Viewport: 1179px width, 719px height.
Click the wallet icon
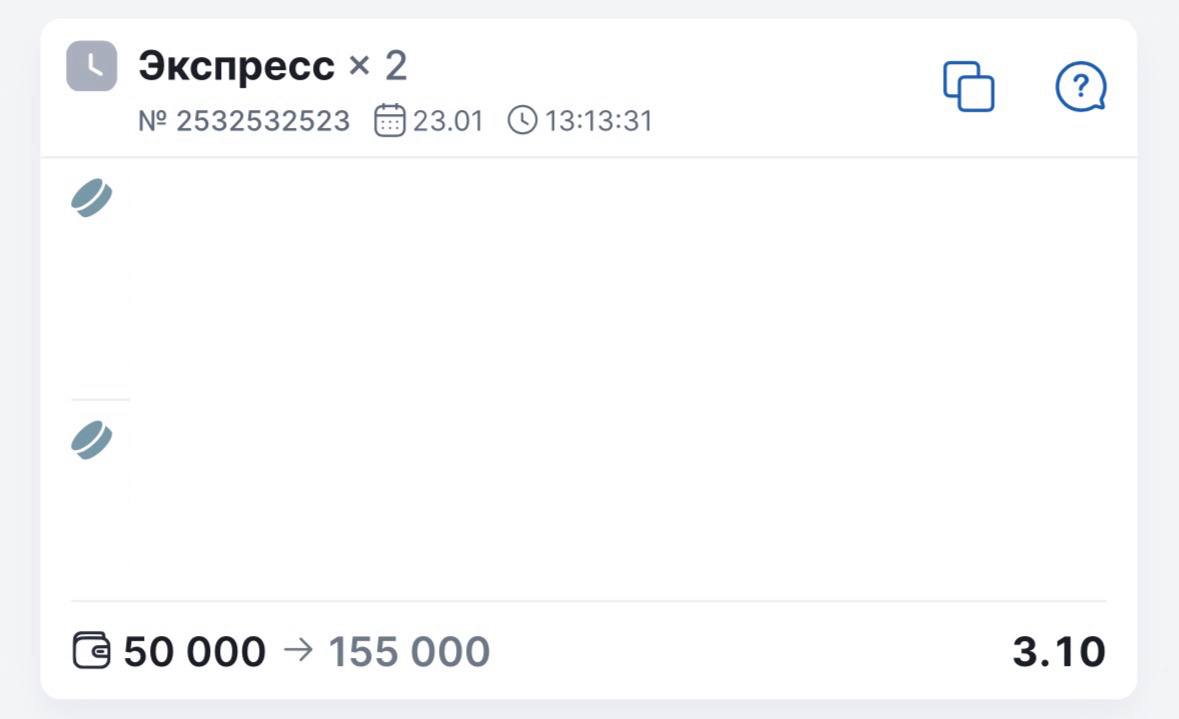coord(93,651)
